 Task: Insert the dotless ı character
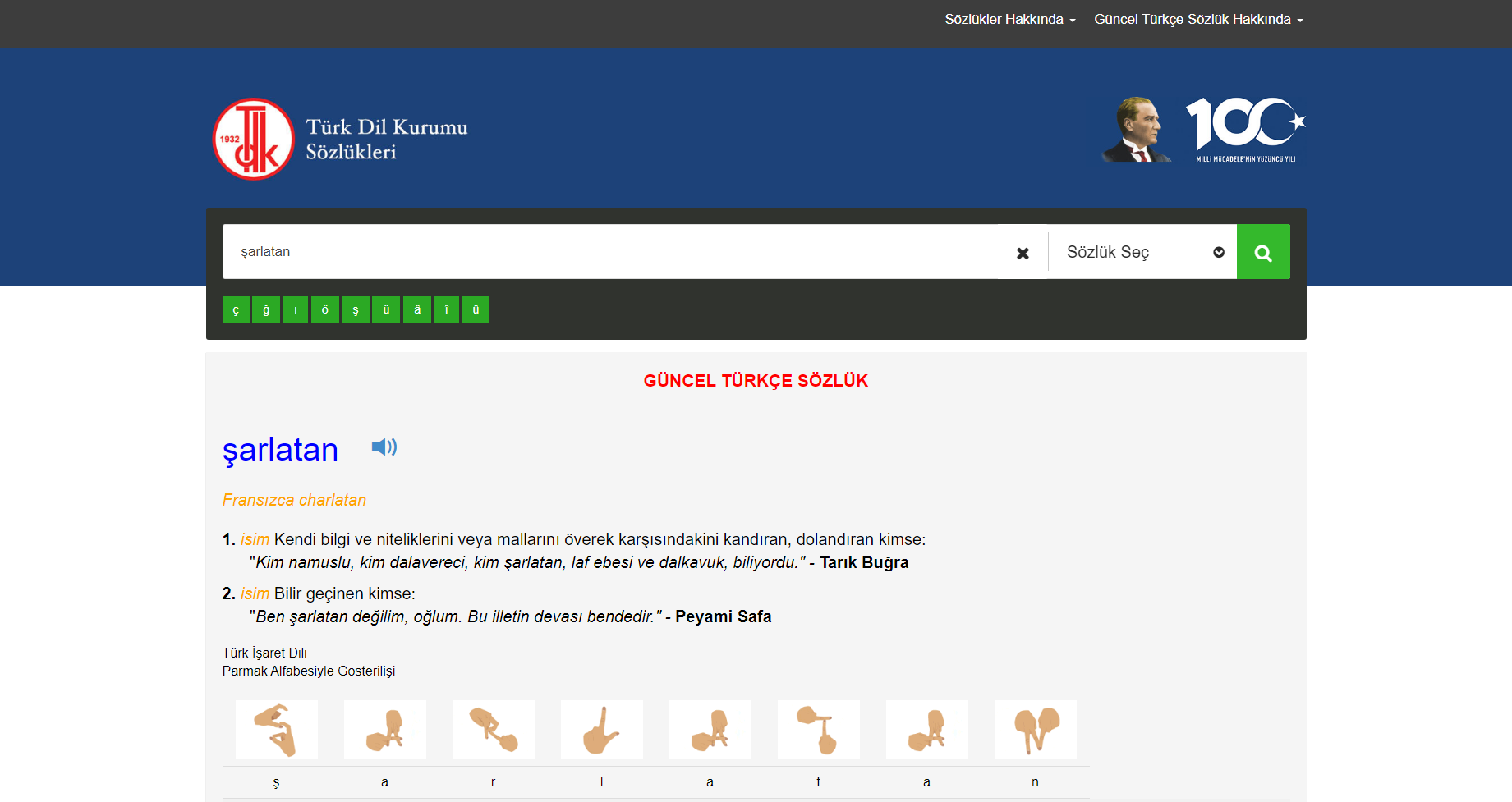(x=296, y=309)
